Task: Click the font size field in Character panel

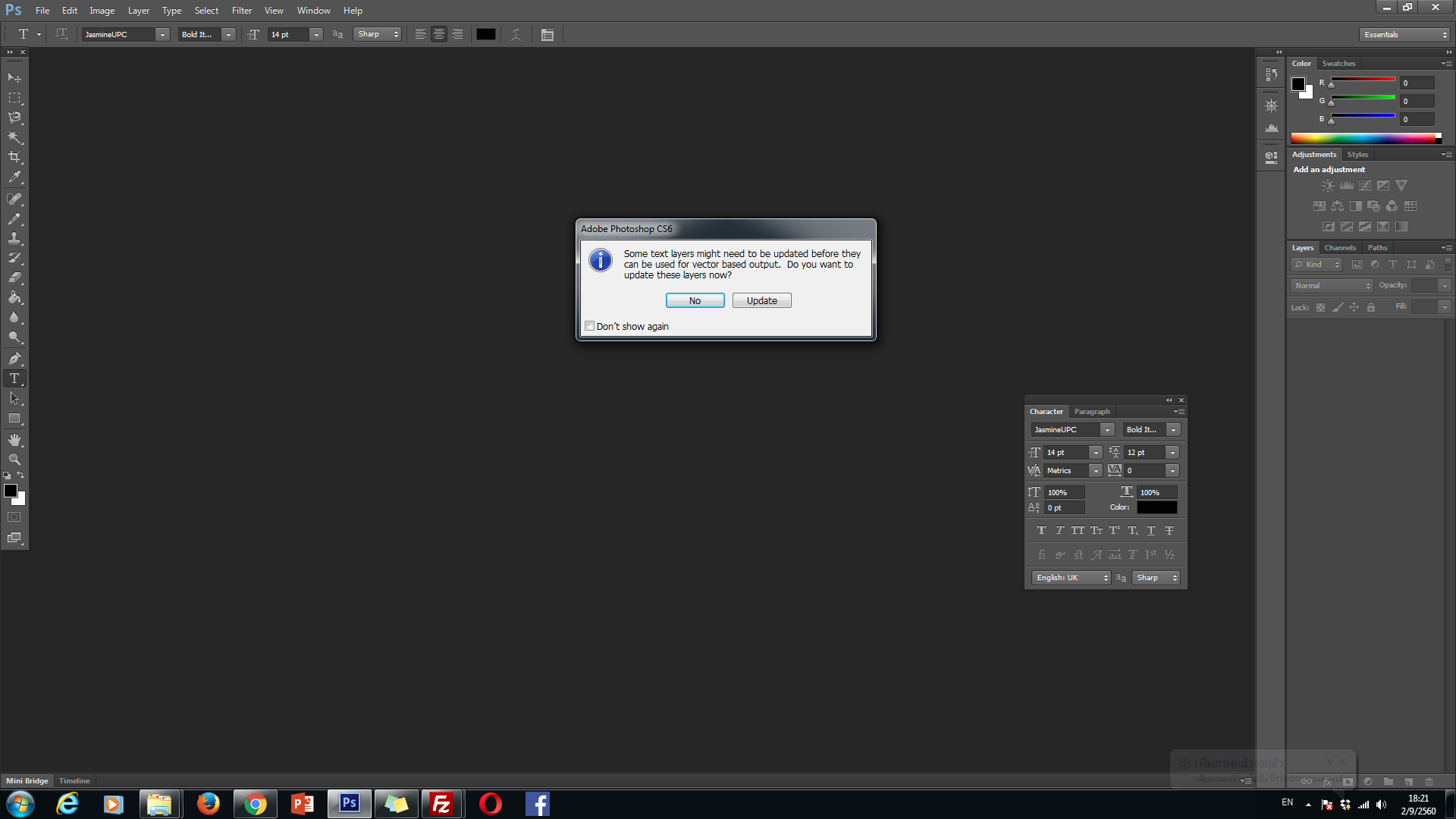Action: (1065, 453)
